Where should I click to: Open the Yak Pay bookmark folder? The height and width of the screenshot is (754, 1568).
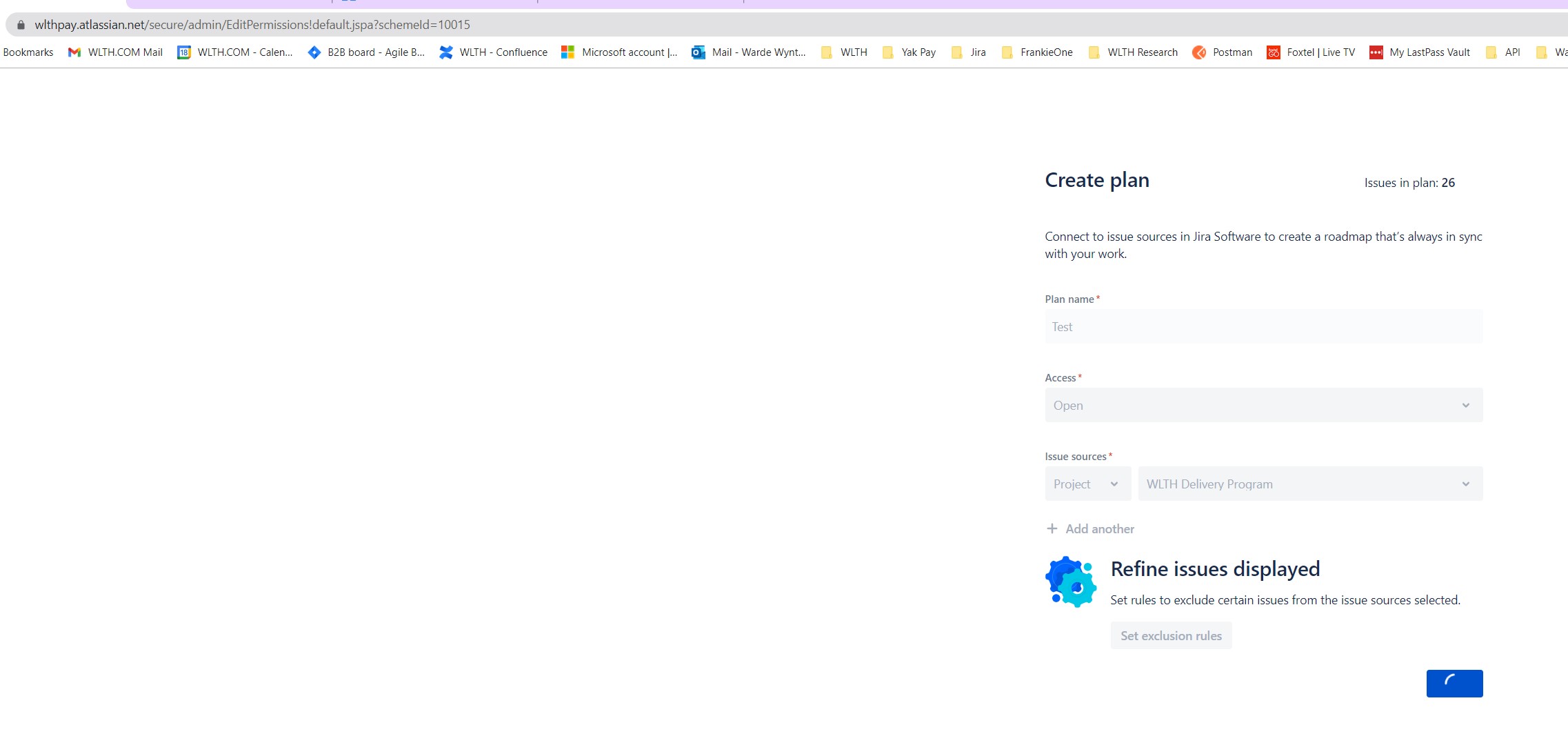tap(909, 52)
